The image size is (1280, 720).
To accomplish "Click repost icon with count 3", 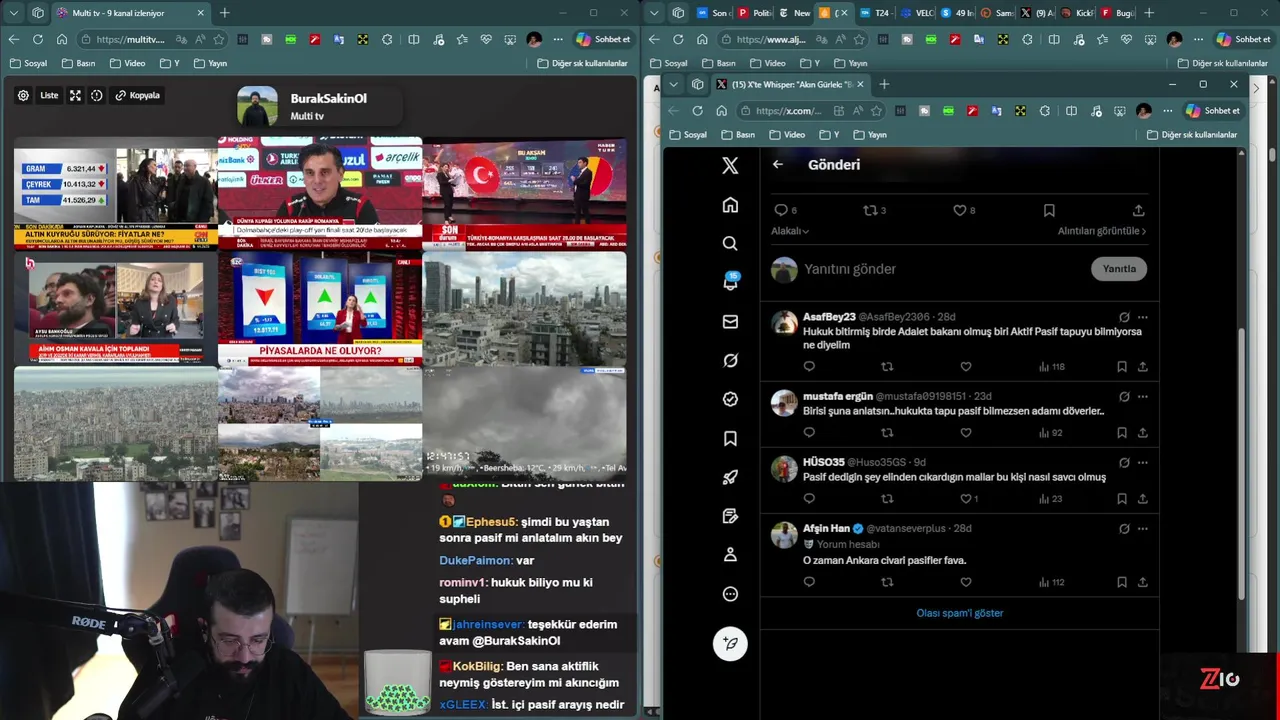I will coord(874,210).
